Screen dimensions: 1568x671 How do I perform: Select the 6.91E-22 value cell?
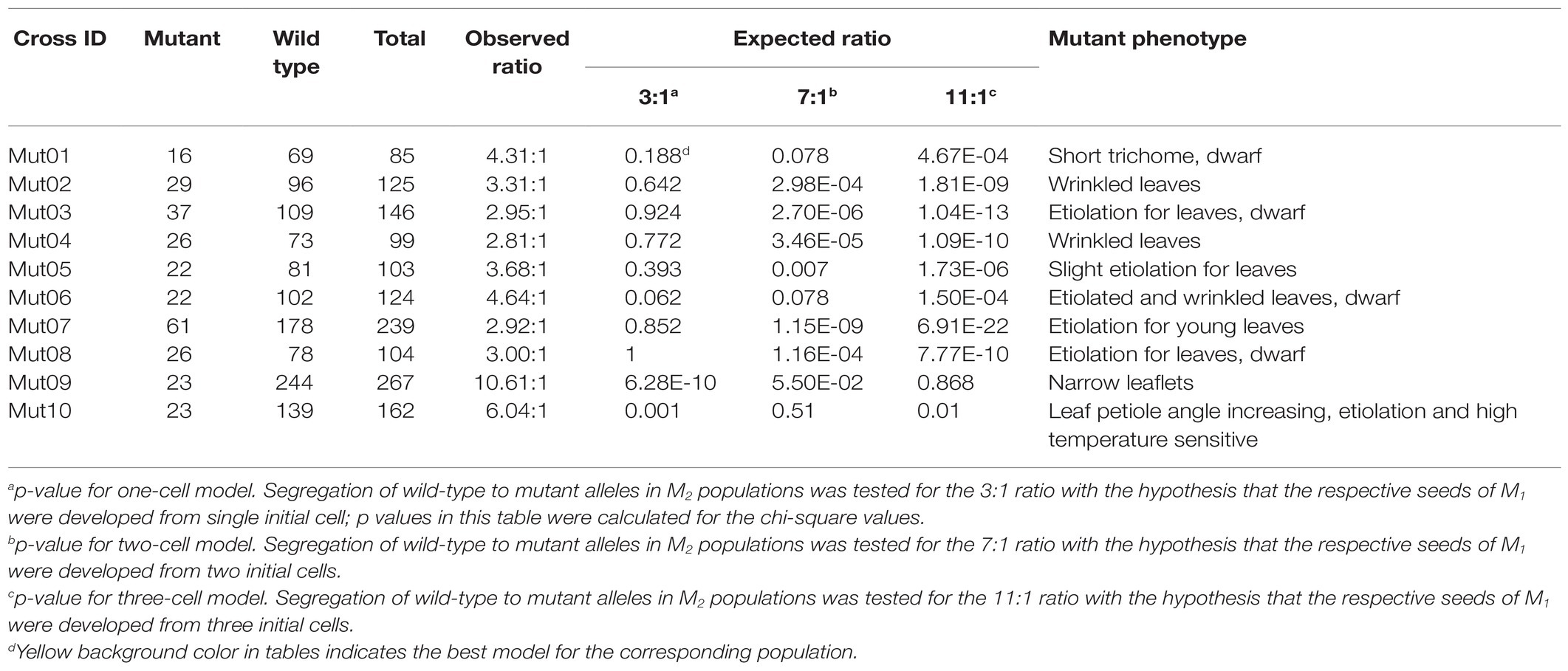(962, 326)
